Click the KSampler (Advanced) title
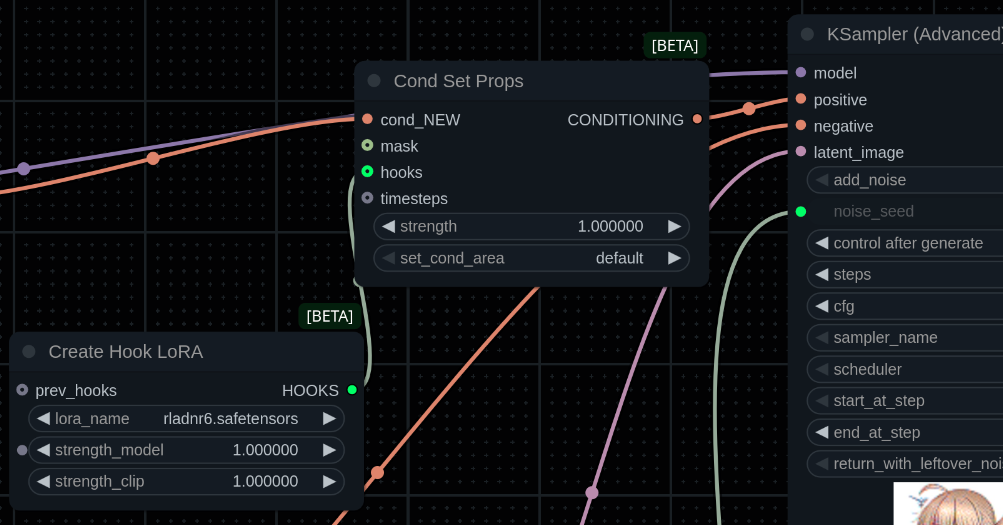 (915, 35)
